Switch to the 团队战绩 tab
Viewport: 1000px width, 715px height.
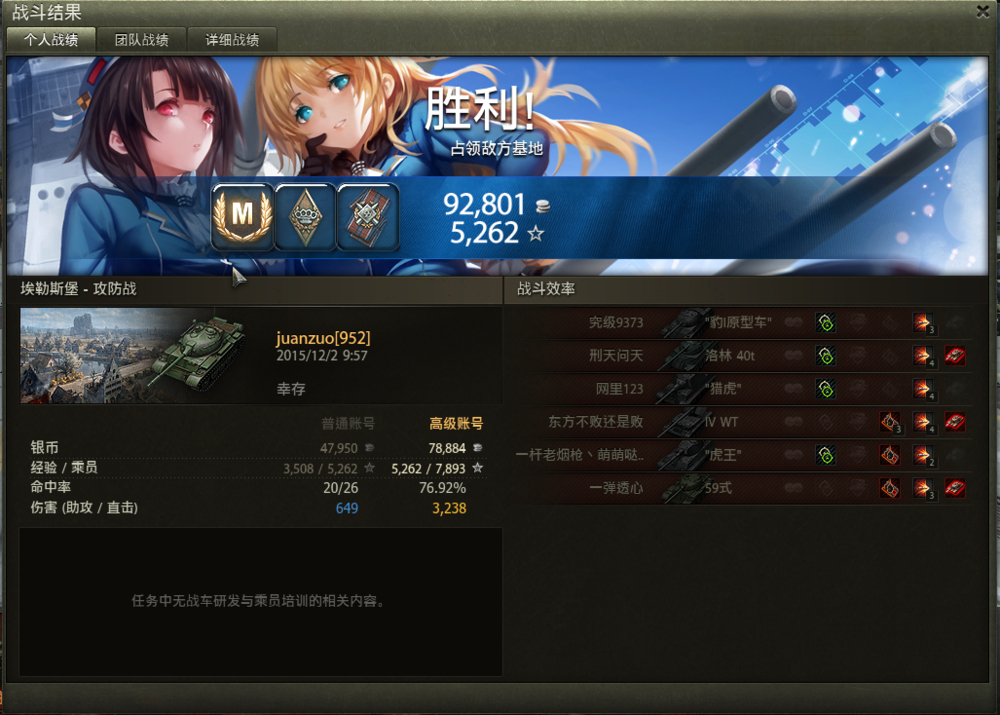(x=142, y=40)
